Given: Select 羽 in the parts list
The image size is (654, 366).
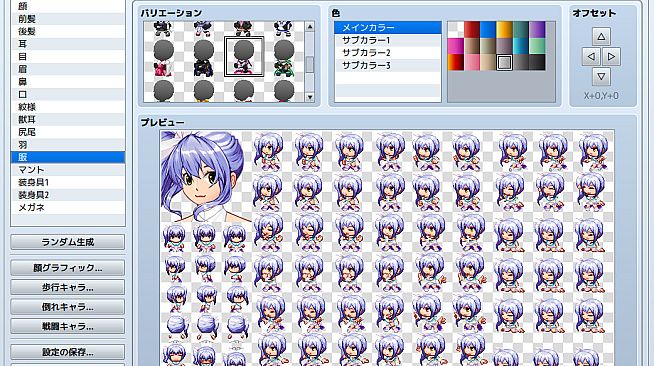Looking at the screenshot, I should coord(68,145).
